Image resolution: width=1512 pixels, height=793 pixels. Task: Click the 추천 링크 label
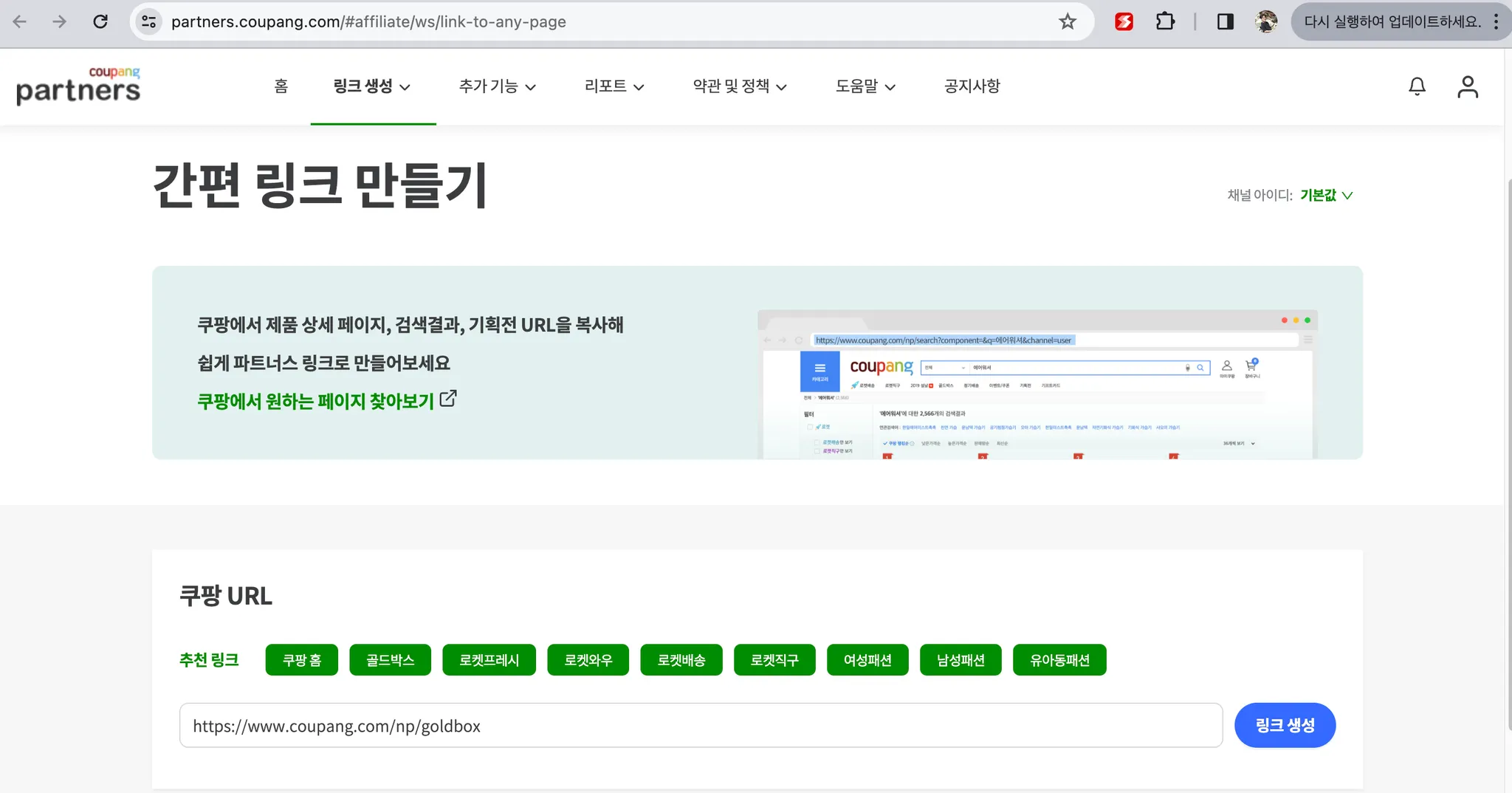click(x=209, y=660)
